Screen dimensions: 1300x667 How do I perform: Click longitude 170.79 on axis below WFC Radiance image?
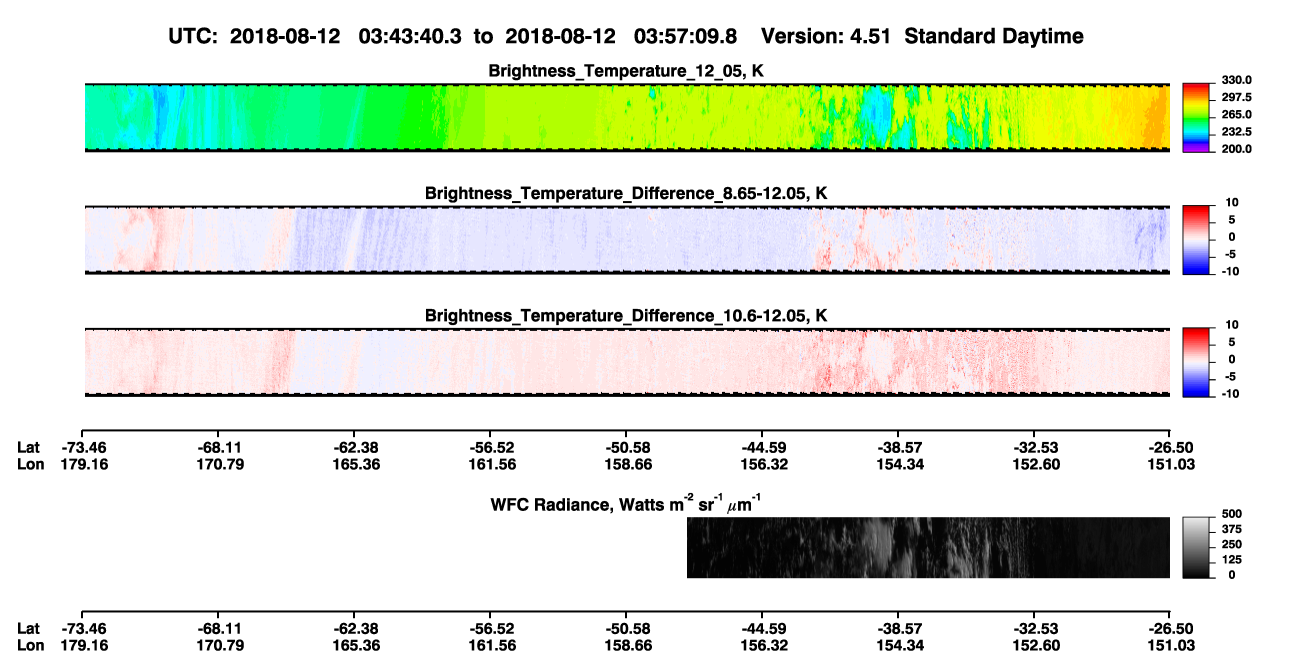point(219,645)
